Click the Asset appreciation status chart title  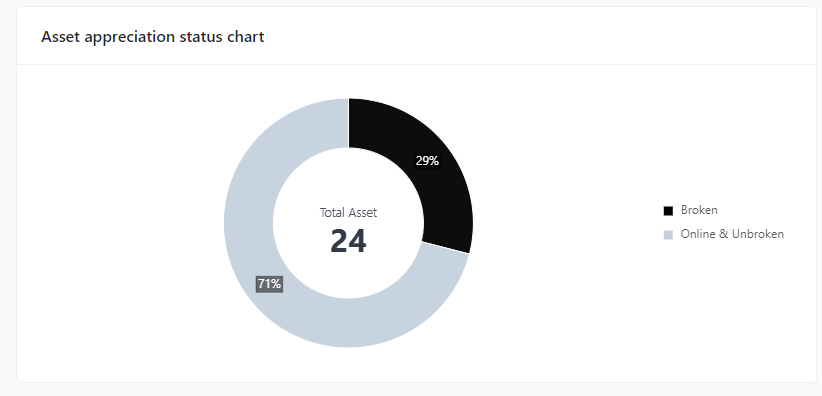pos(153,37)
